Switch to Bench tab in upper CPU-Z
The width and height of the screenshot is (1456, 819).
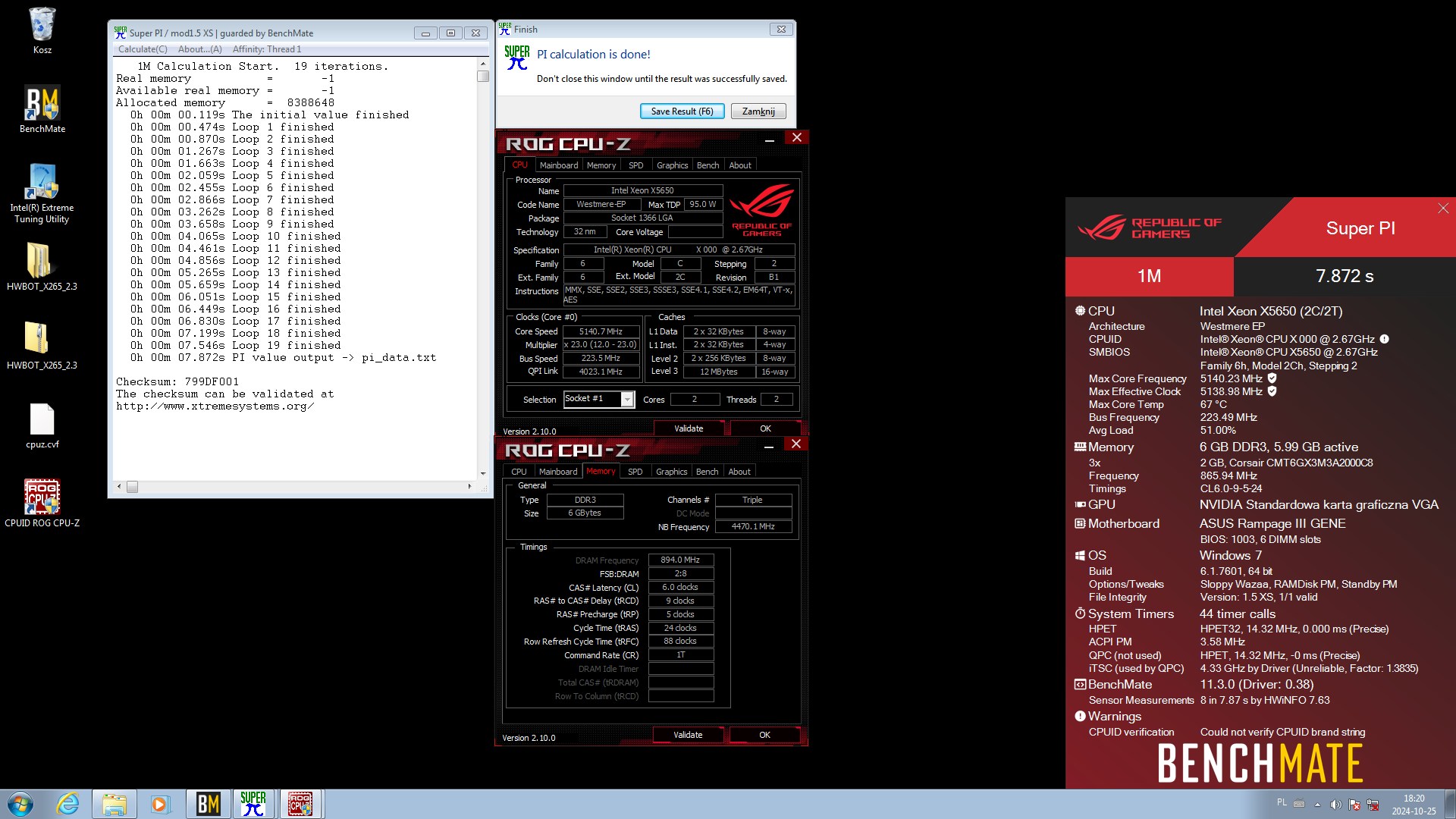click(x=708, y=165)
